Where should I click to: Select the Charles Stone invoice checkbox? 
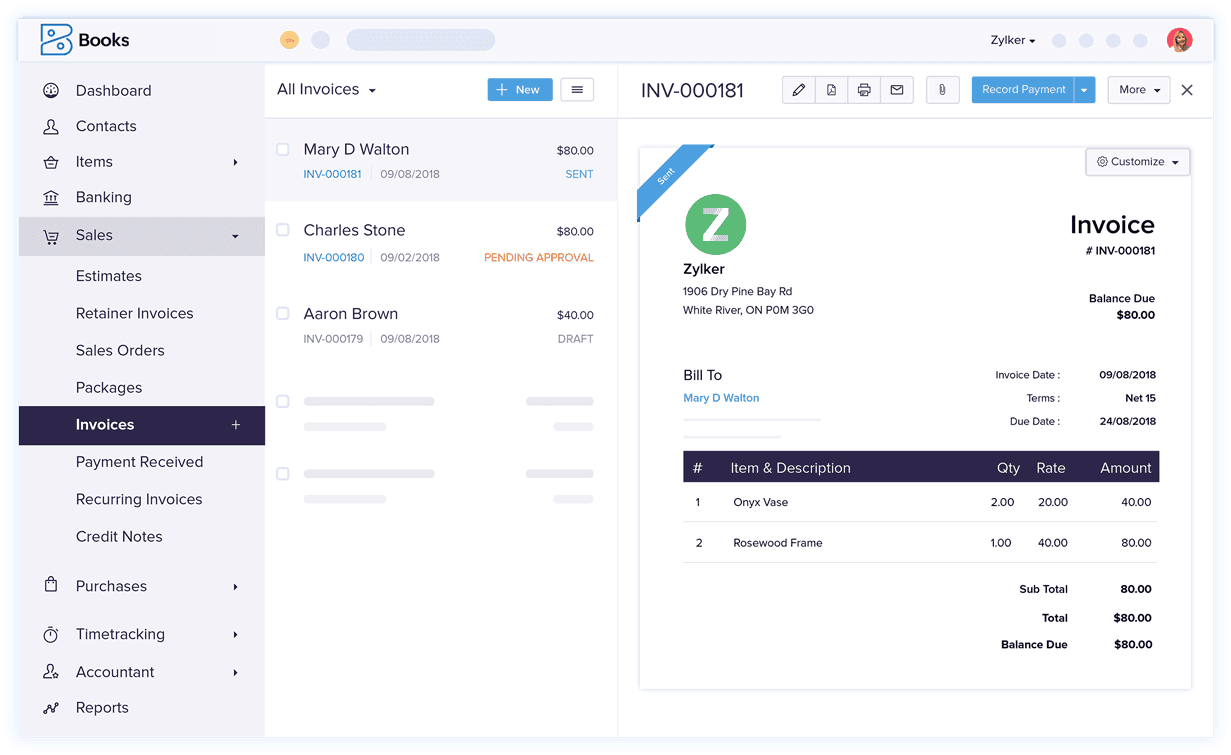pos(283,229)
